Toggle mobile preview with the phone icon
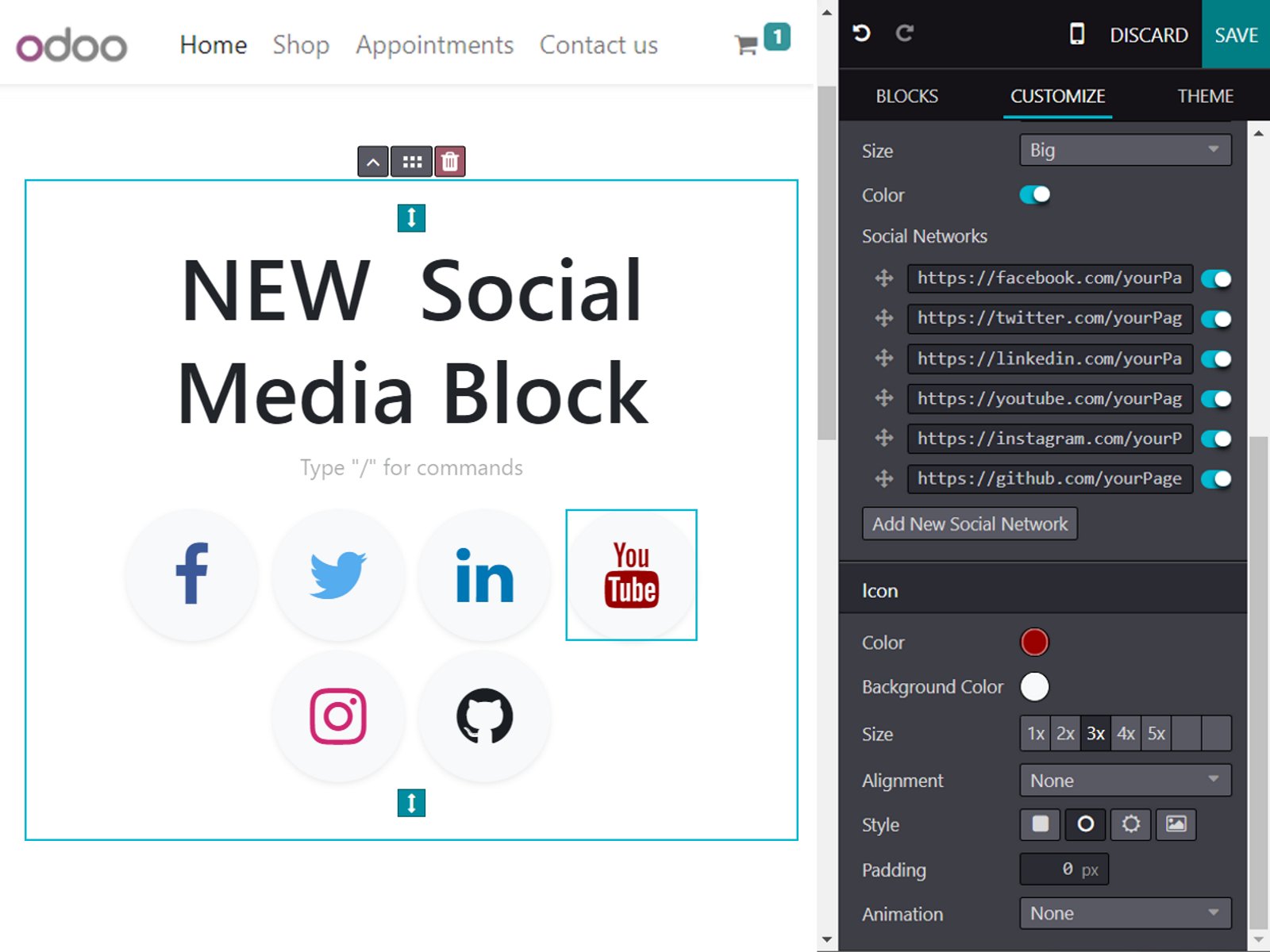The width and height of the screenshot is (1270, 952). [x=1076, y=34]
